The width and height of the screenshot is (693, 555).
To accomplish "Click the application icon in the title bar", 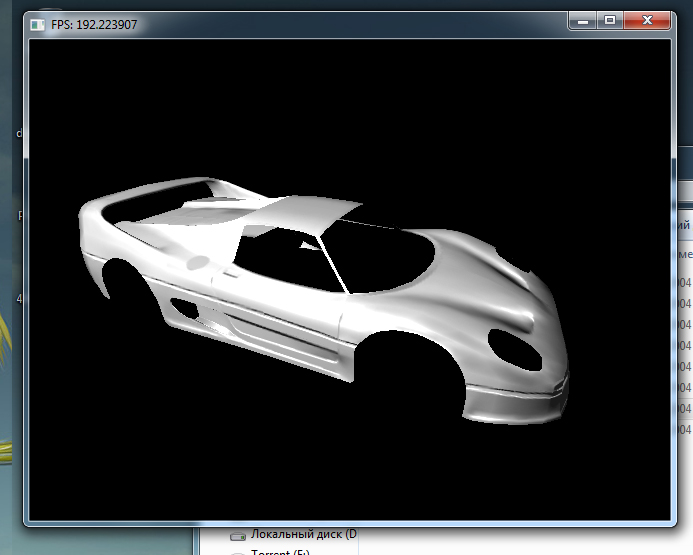I will click(x=37, y=24).
